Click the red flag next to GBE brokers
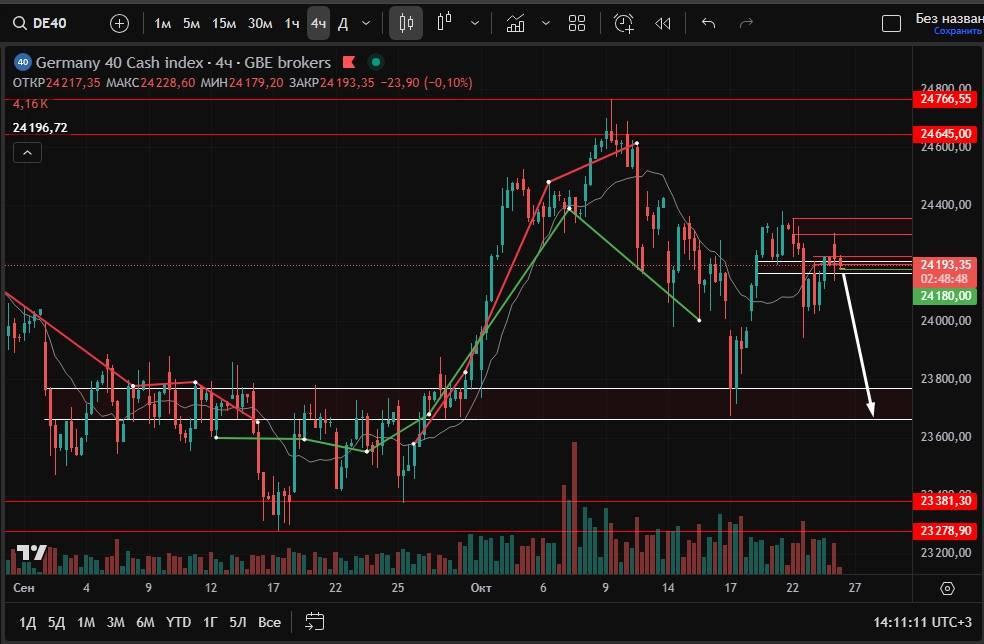 pos(350,62)
